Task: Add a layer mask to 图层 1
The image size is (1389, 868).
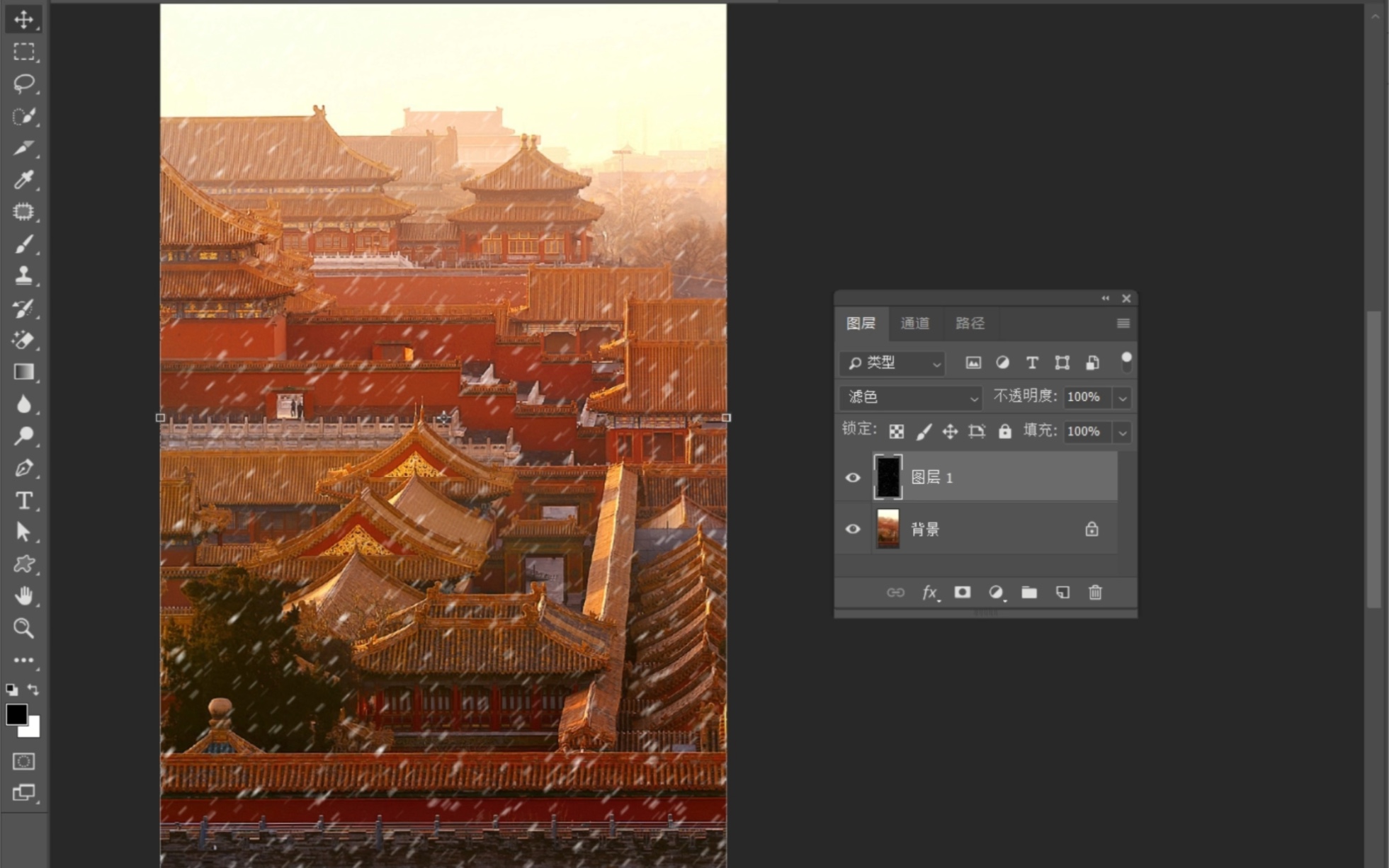Action: click(x=962, y=593)
